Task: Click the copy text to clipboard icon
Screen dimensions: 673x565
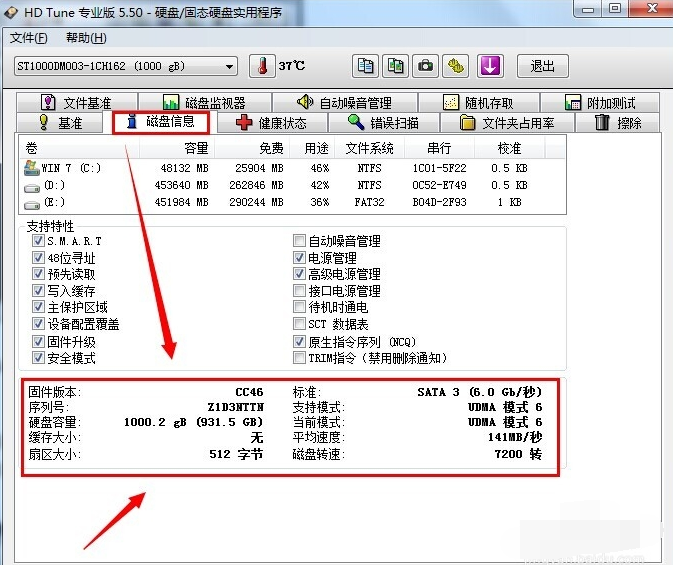Action: pyautogui.click(x=366, y=66)
